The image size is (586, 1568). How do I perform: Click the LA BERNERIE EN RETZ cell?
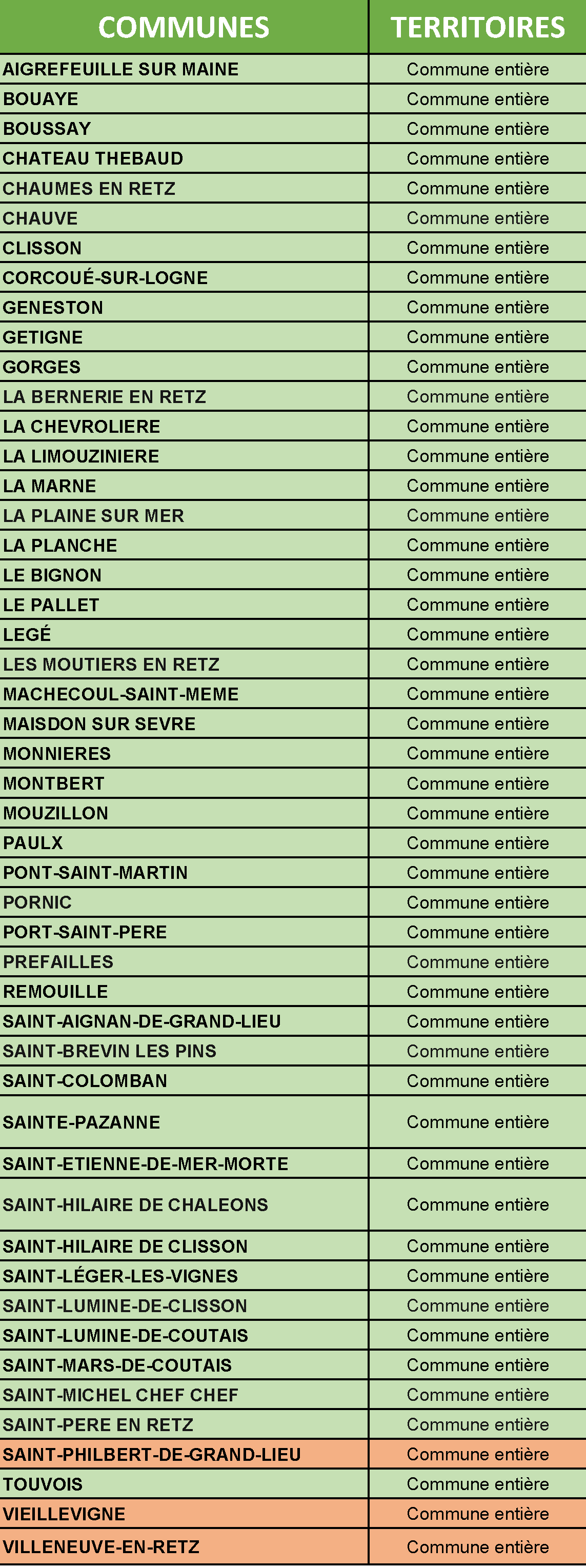105,397
